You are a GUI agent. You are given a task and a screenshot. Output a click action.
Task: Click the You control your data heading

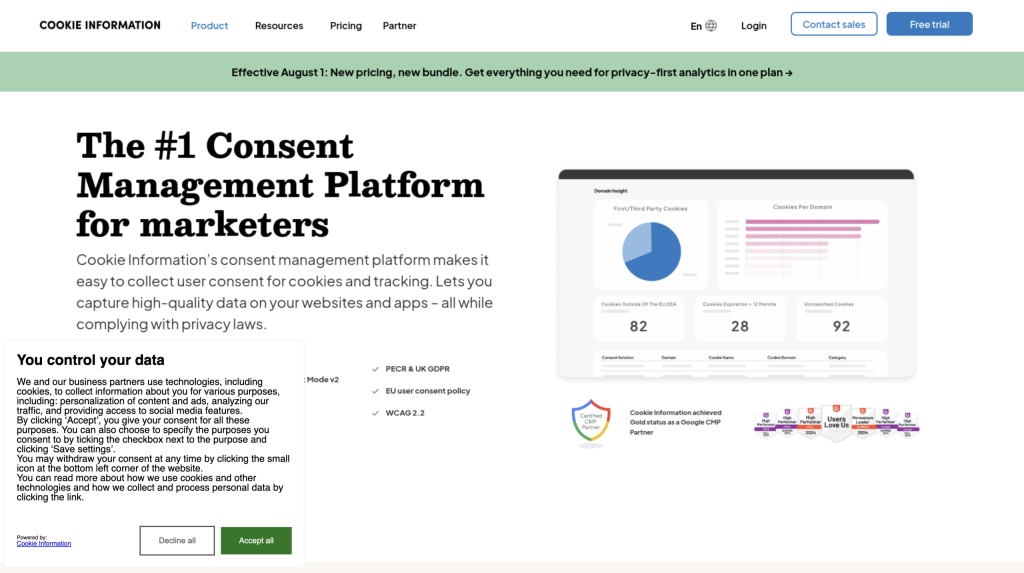tap(91, 360)
